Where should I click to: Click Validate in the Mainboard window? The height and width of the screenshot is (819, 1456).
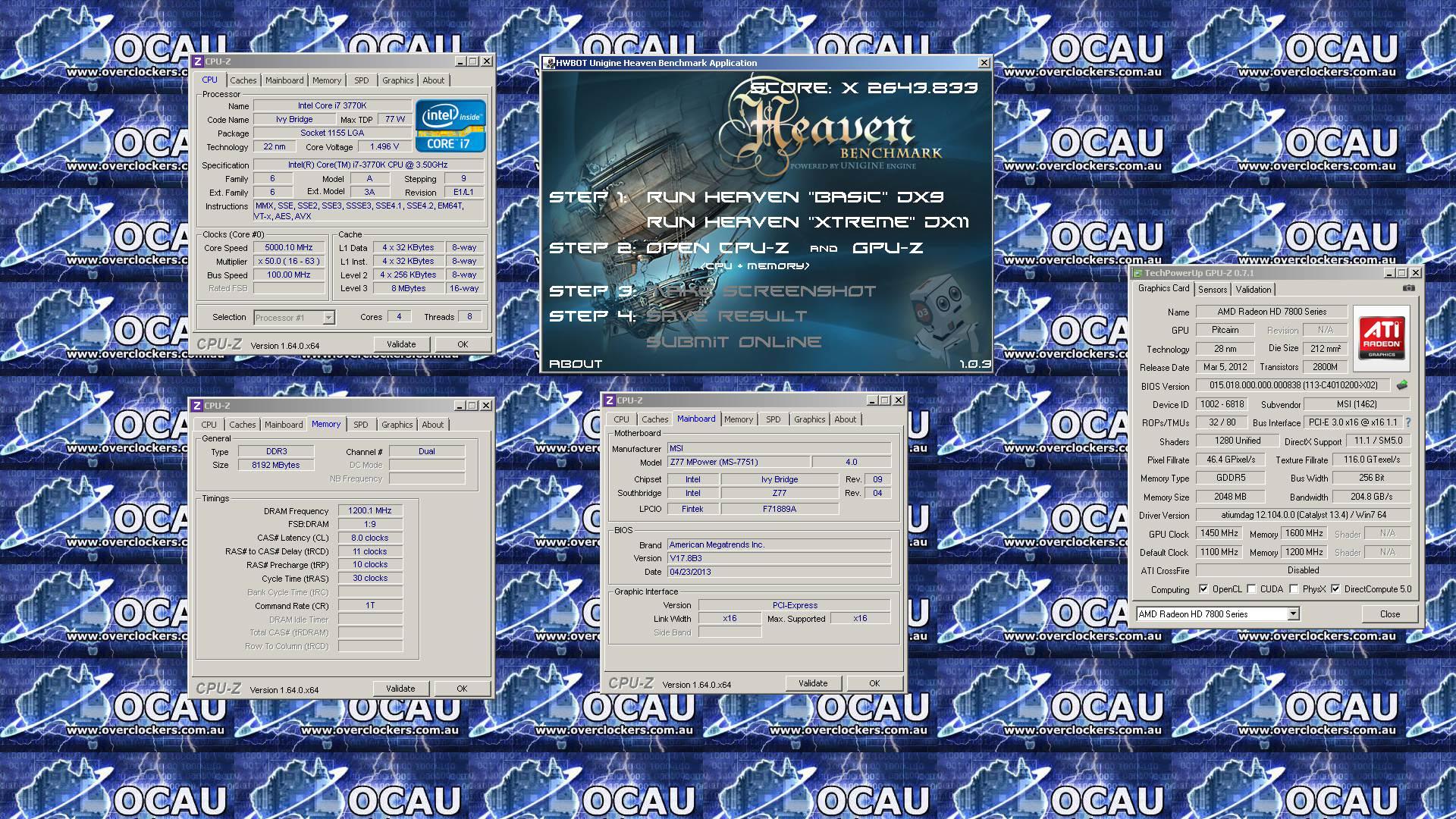click(813, 683)
